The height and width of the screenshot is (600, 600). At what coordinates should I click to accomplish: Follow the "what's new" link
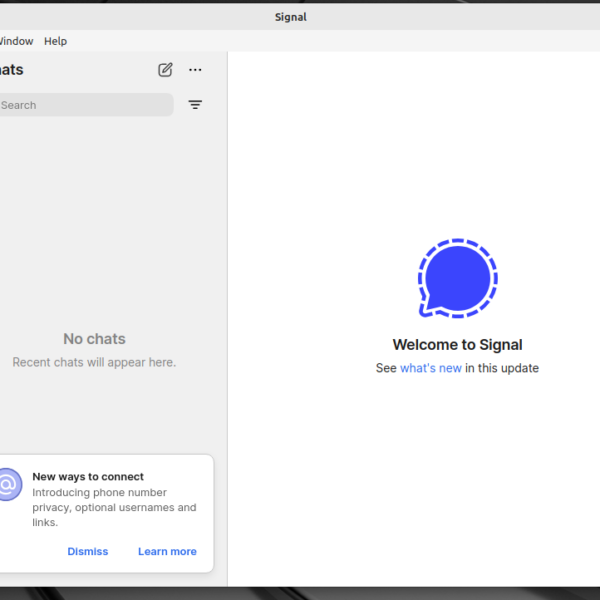tap(430, 368)
